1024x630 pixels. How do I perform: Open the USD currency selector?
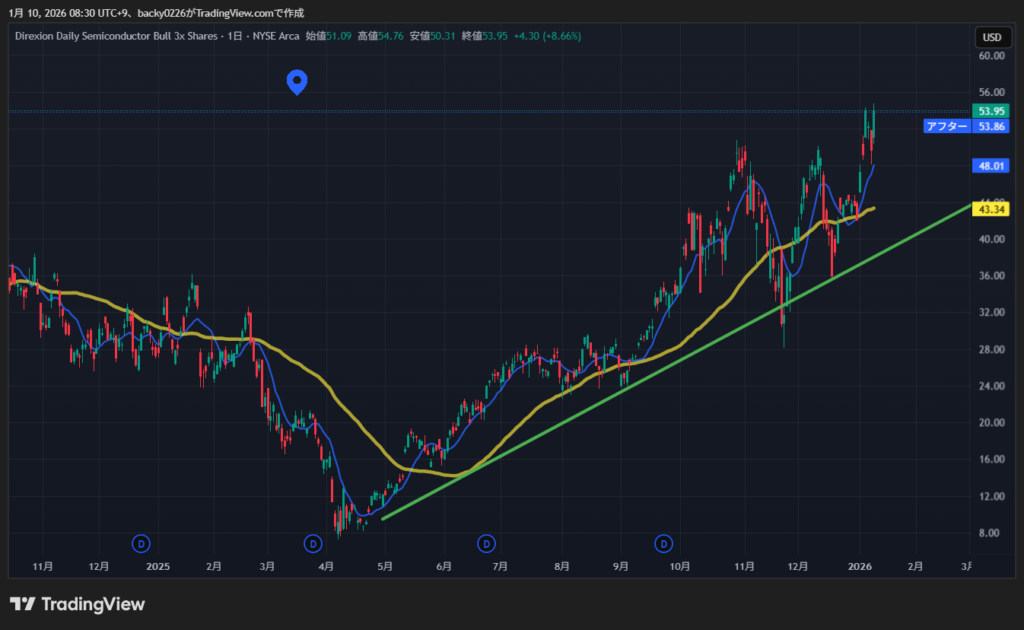click(x=991, y=37)
